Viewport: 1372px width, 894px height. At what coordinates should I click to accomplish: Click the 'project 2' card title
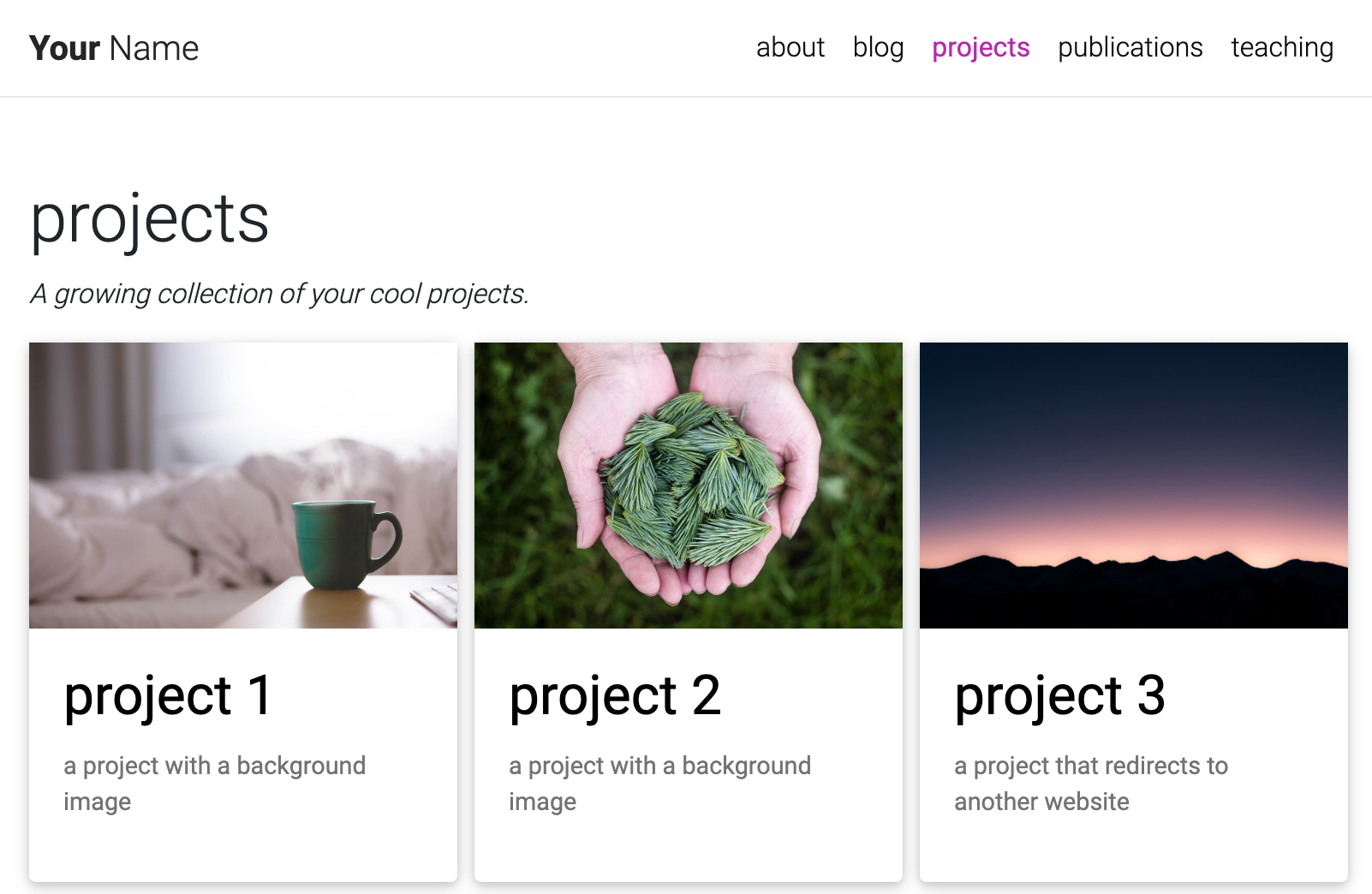click(614, 695)
